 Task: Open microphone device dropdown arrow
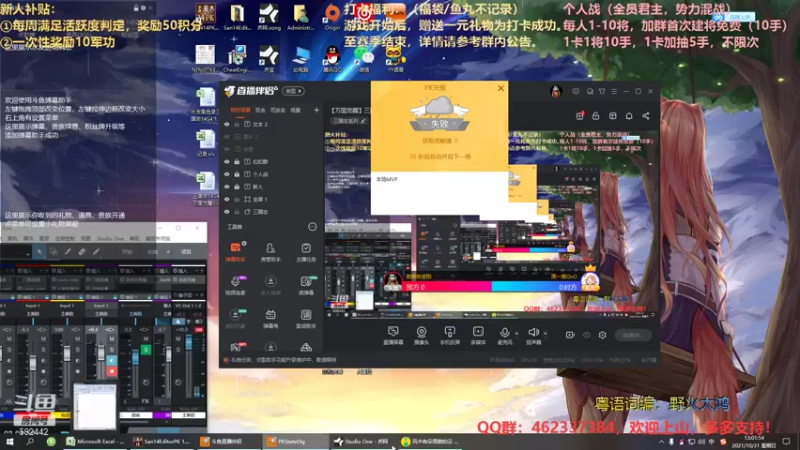point(516,334)
